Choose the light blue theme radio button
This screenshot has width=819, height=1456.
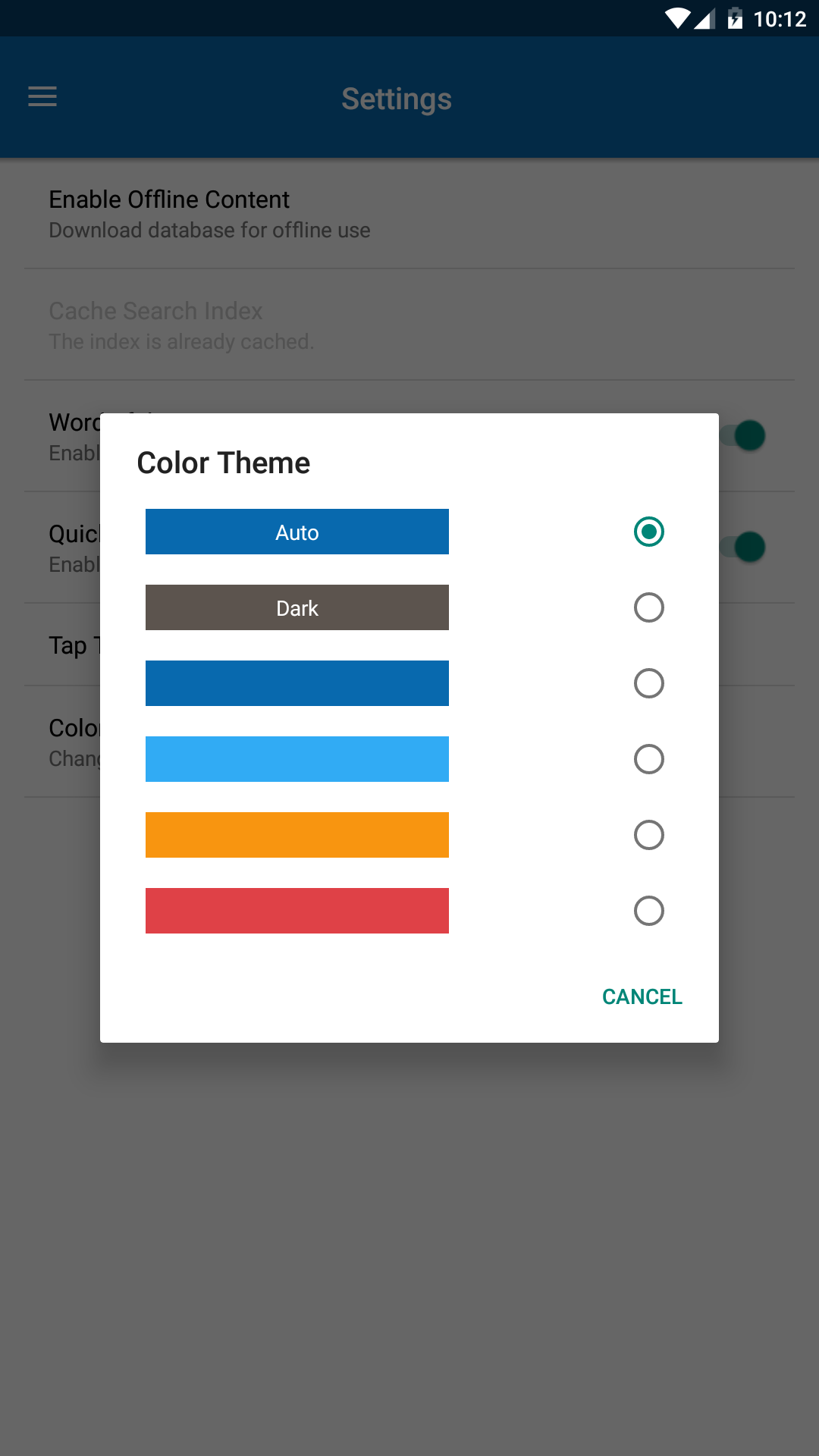coord(649,759)
